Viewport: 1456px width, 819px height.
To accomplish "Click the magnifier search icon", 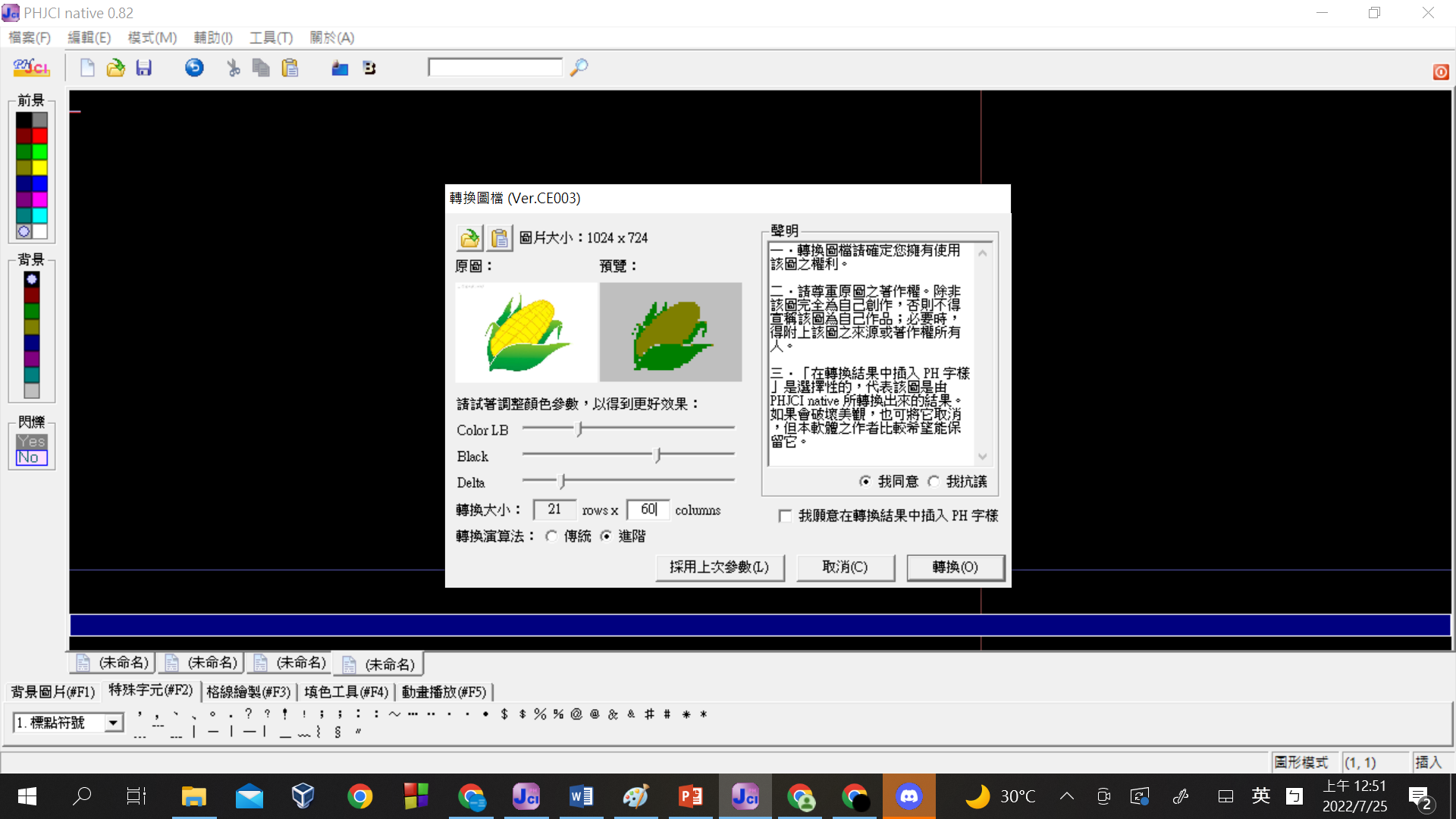I will click(579, 67).
